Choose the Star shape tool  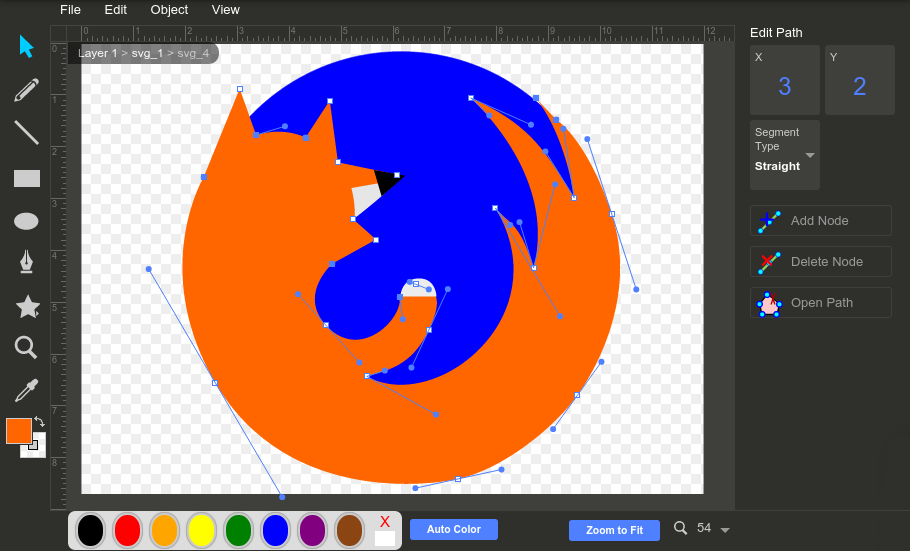click(27, 306)
